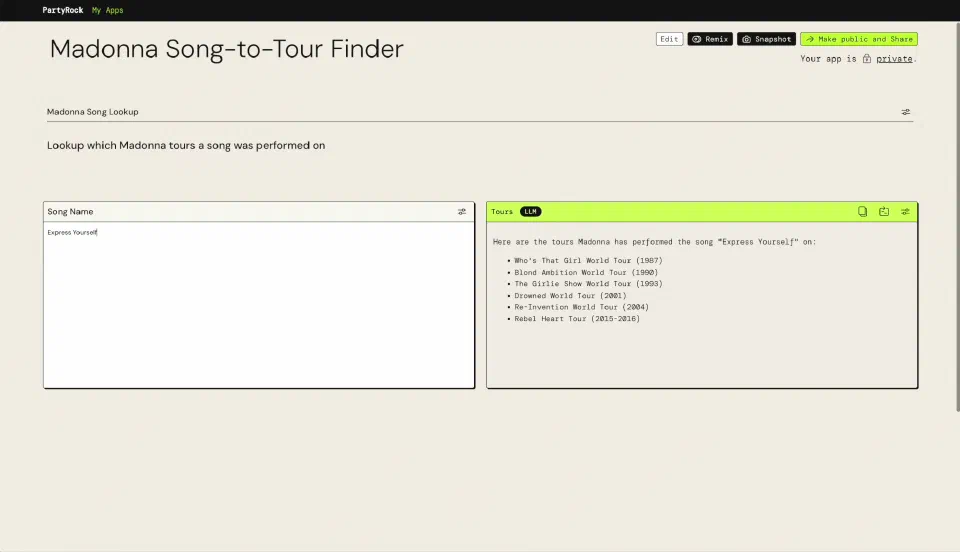The width and height of the screenshot is (960, 552).
Task: Open settings icon for Madonna Song Lookup widget
Action: click(x=906, y=112)
